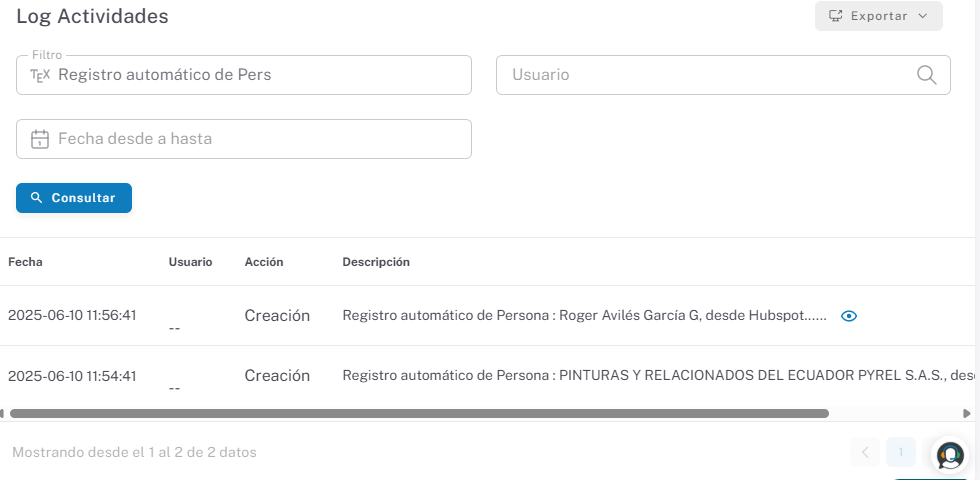Click the eye icon to view log details
The height and width of the screenshot is (480, 980).
pyautogui.click(x=849, y=316)
